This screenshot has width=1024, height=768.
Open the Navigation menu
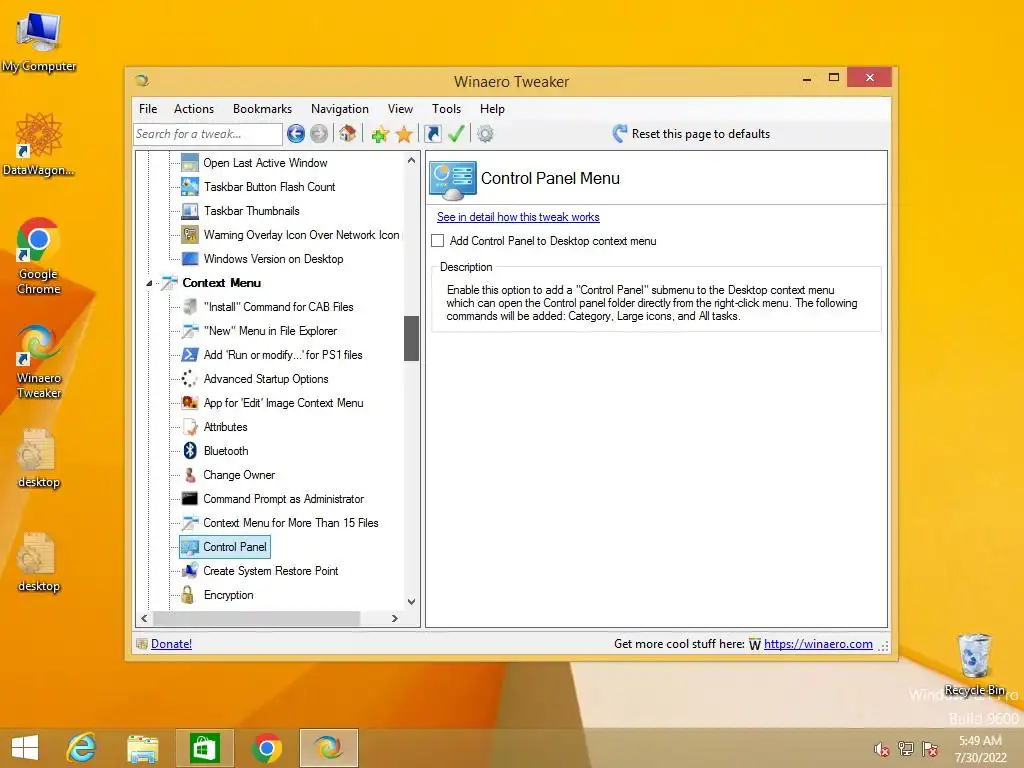pos(340,109)
